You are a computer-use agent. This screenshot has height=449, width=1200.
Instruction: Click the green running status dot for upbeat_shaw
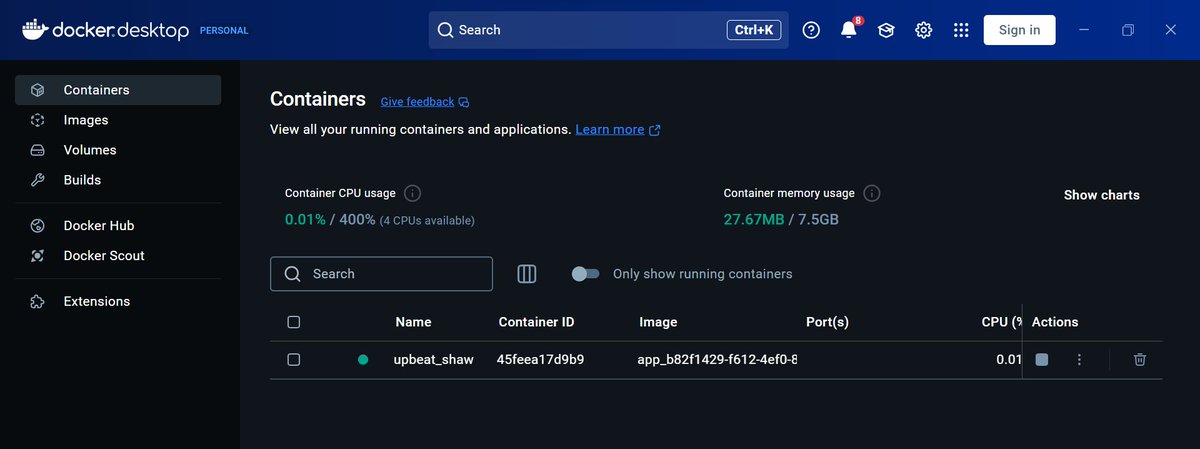[x=363, y=360]
